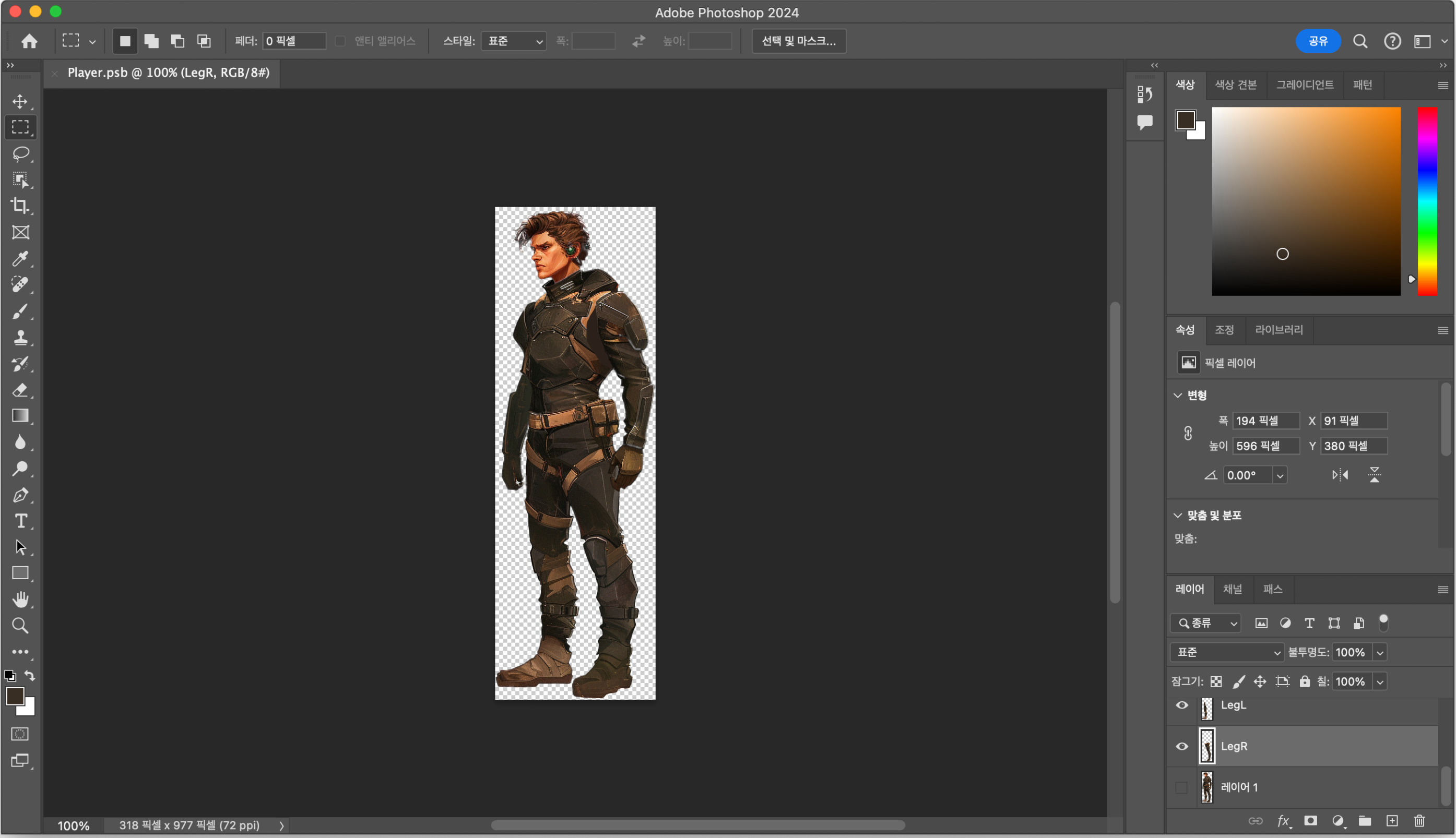The height and width of the screenshot is (838, 1456).
Task: Collapse the 변형 section
Action: coord(1178,396)
